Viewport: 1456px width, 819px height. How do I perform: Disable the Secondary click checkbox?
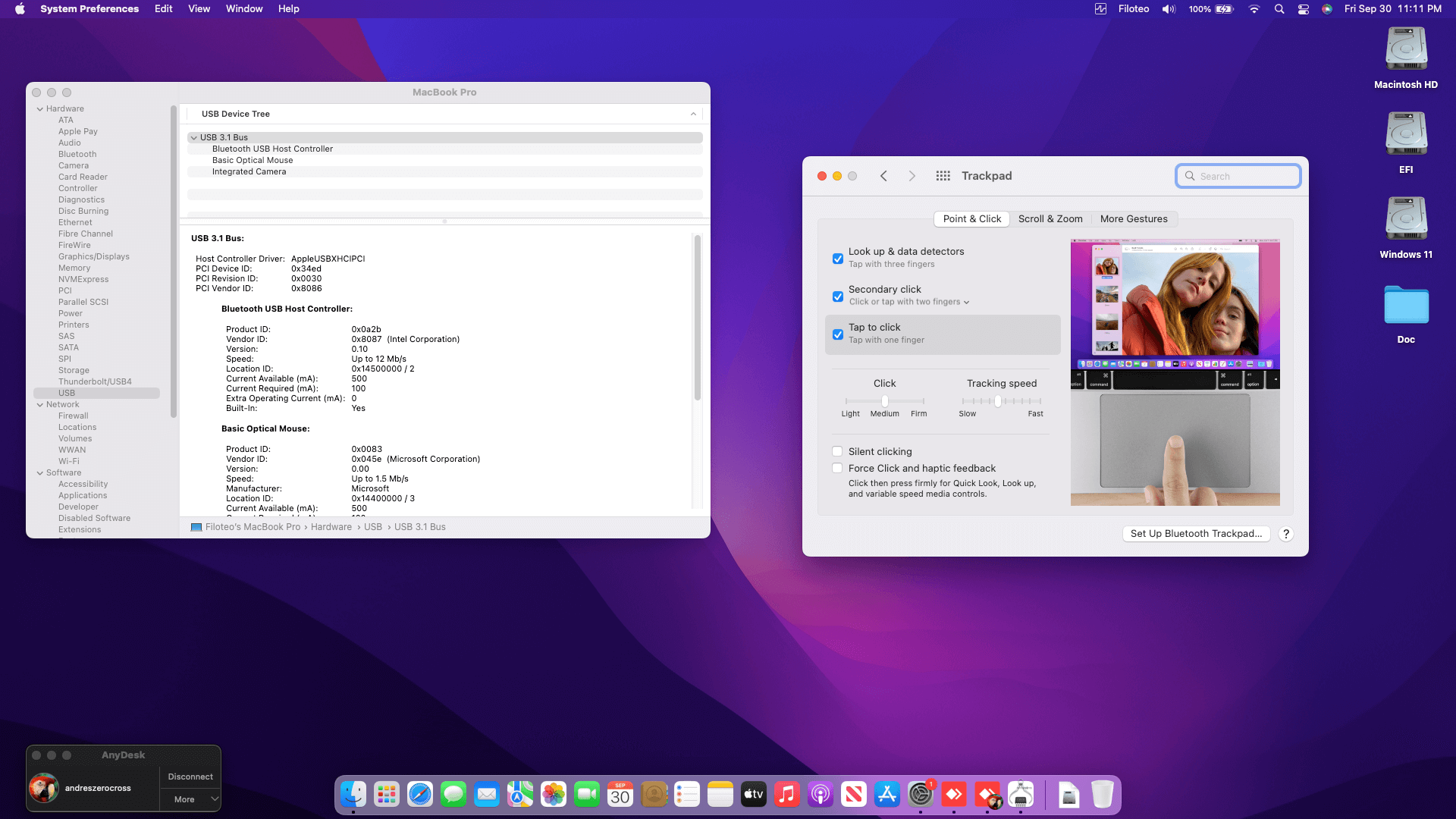[x=838, y=297]
